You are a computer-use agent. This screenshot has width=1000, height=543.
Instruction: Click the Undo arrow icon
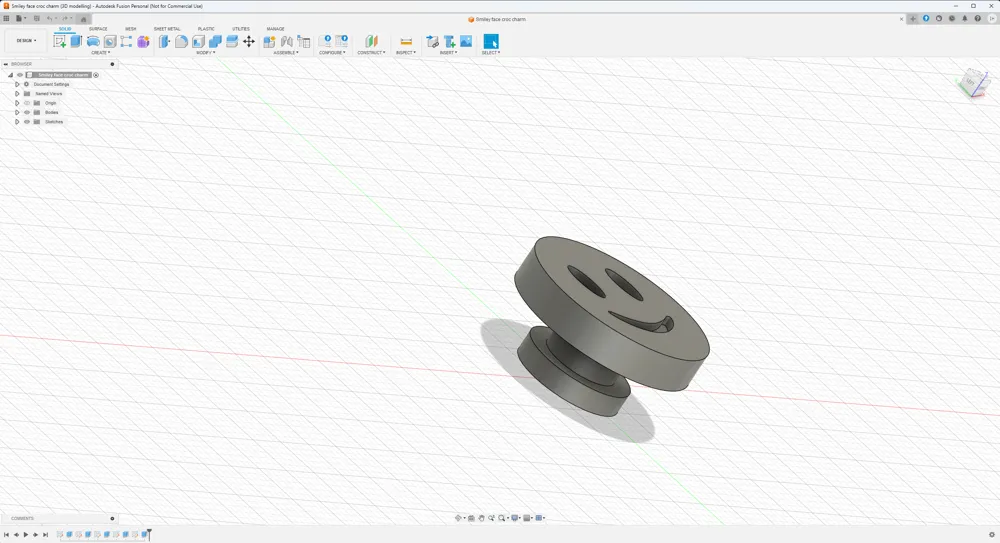tap(49, 19)
